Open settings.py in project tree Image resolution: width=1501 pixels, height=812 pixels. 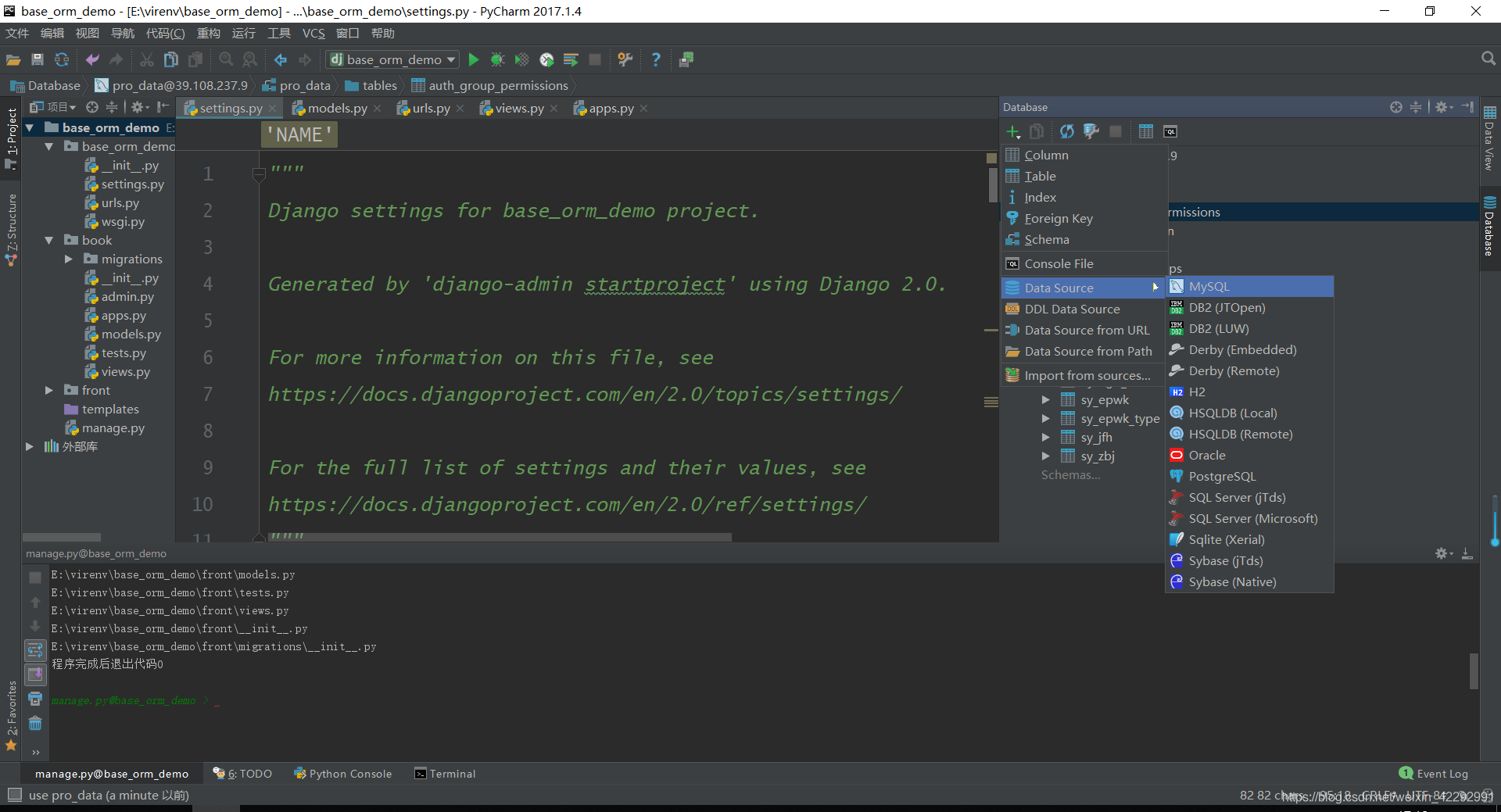(125, 184)
